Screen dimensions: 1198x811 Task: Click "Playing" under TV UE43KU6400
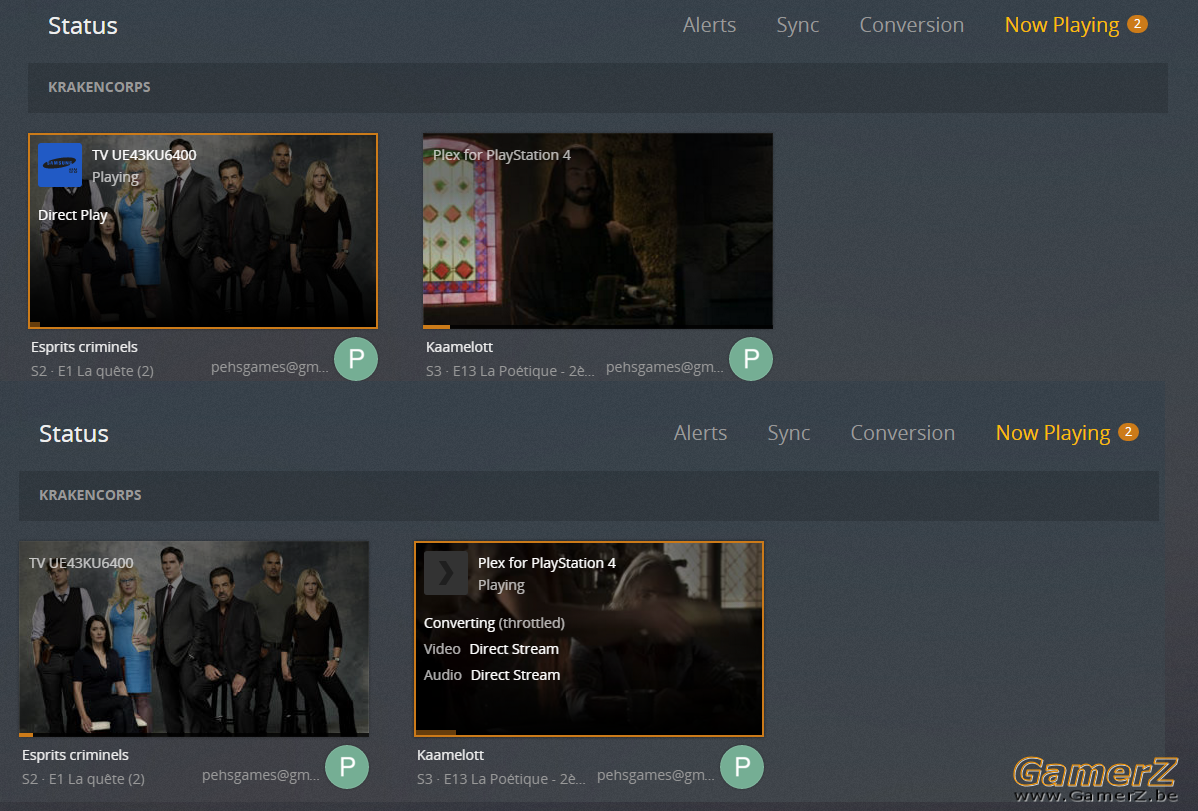pyautogui.click(x=115, y=177)
